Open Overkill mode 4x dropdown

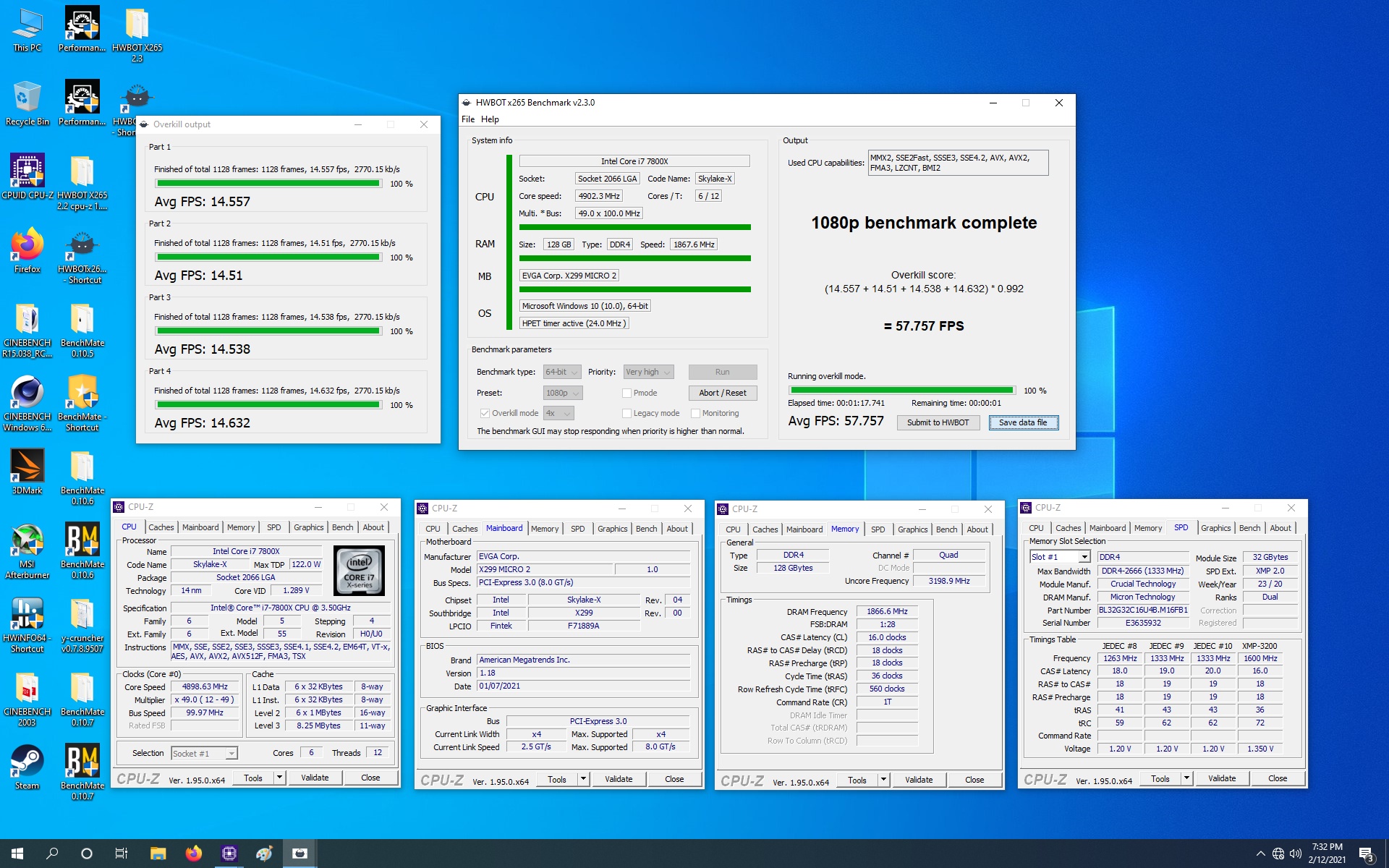pyautogui.click(x=558, y=413)
